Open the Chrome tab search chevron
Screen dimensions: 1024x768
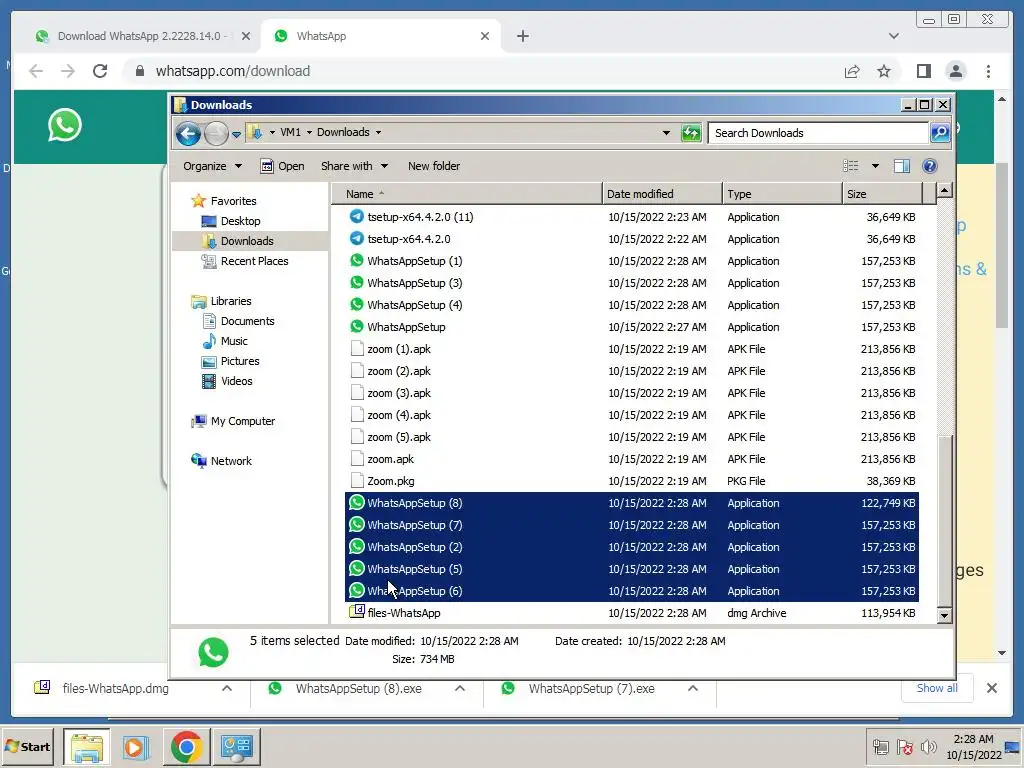894,36
